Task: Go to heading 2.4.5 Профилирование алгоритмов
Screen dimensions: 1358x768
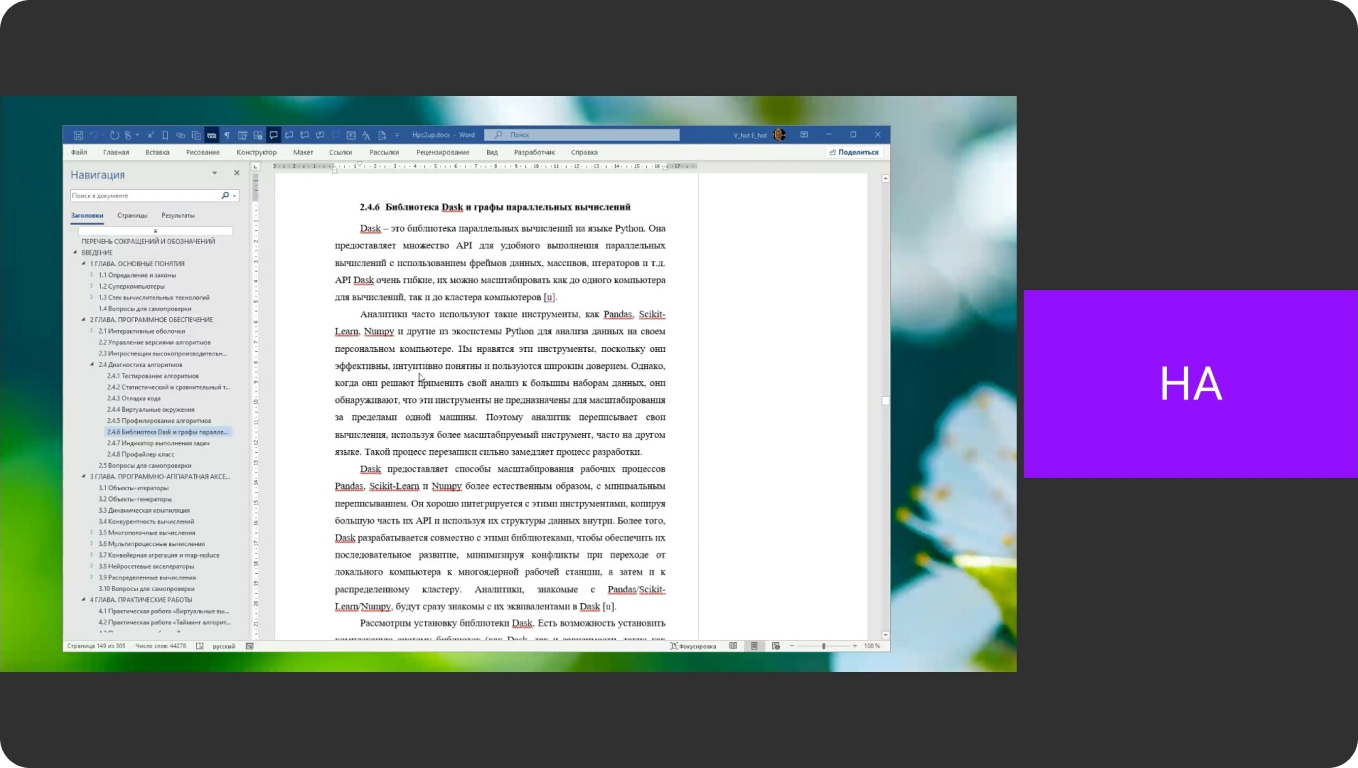Action: point(159,421)
